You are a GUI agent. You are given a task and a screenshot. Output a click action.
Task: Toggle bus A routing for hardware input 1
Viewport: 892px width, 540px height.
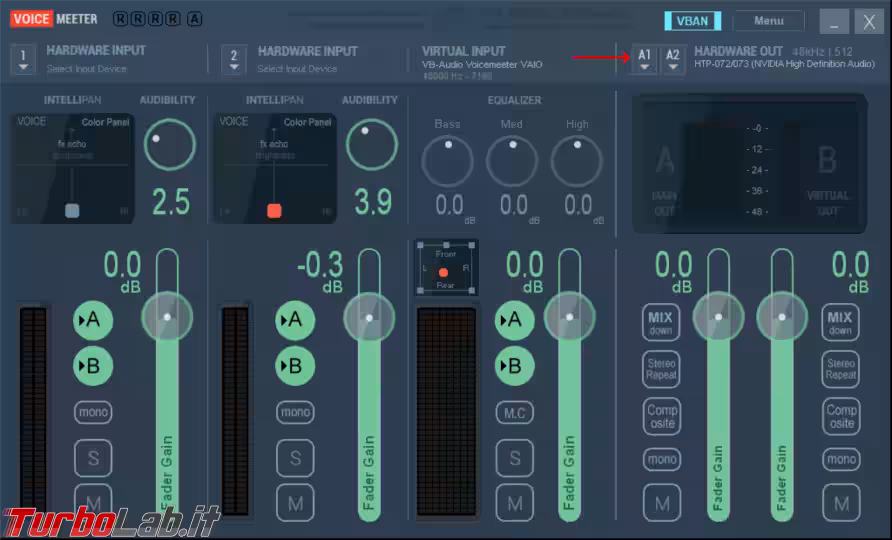[x=93, y=320]
